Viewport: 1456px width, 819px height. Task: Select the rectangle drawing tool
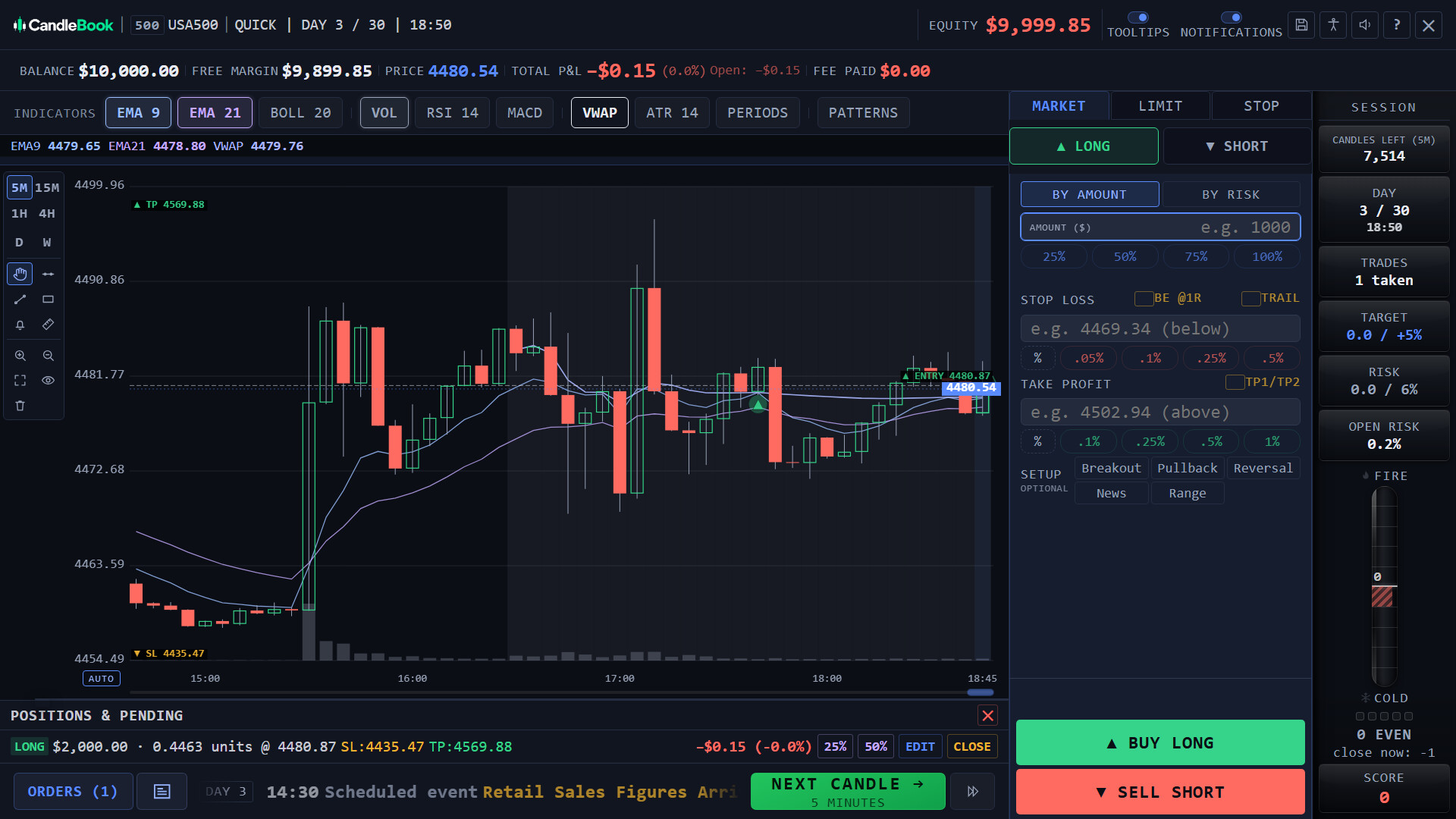(48, 300)
